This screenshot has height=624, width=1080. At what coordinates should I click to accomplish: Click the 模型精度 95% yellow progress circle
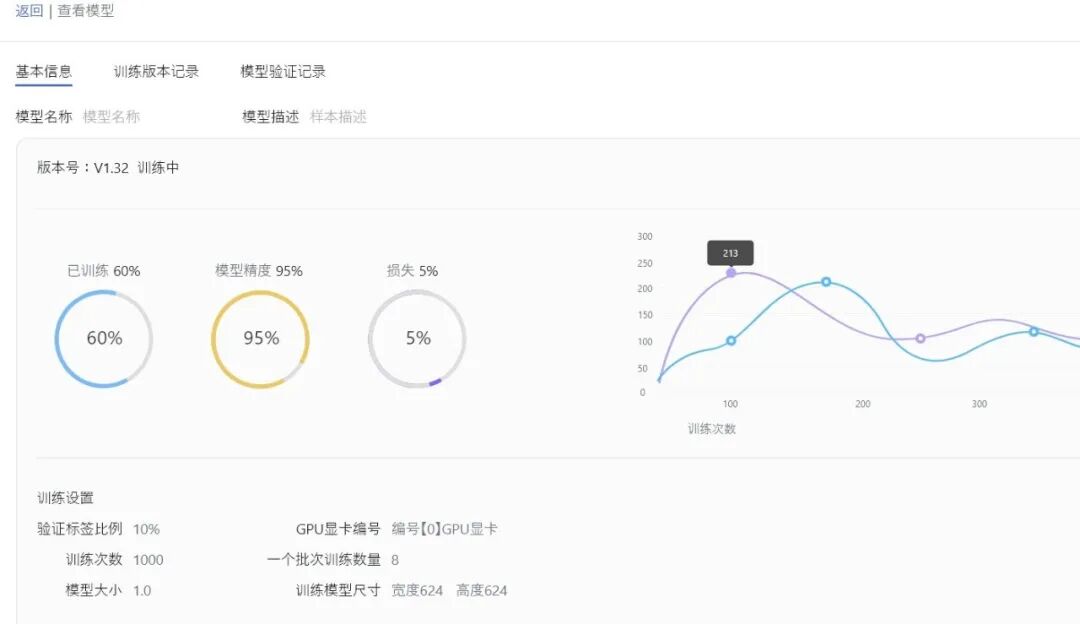tap(261, 338)
